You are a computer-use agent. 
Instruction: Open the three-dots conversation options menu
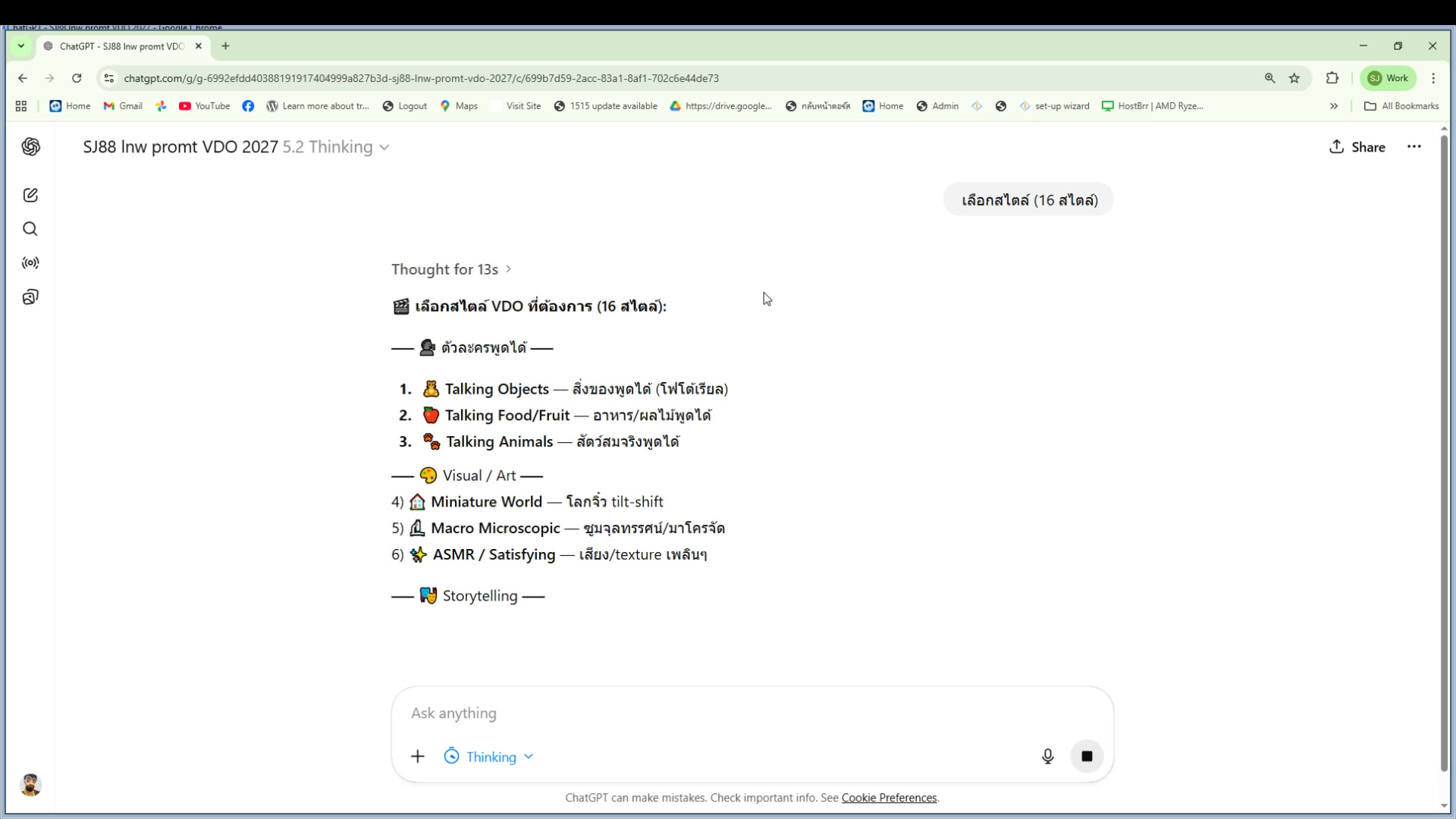click(x=1414, y=147)
